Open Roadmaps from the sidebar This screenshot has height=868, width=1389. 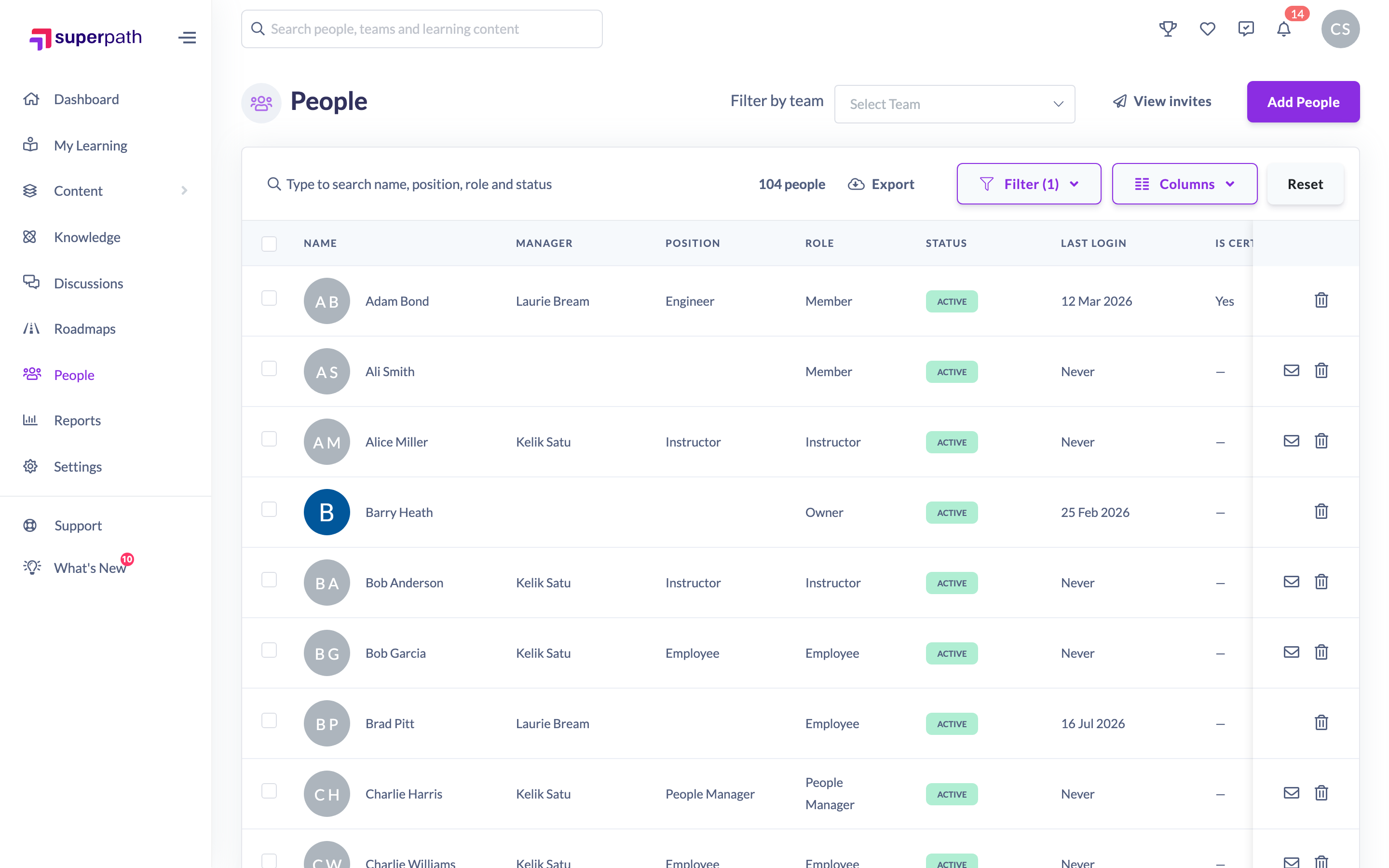coord(84,328)
